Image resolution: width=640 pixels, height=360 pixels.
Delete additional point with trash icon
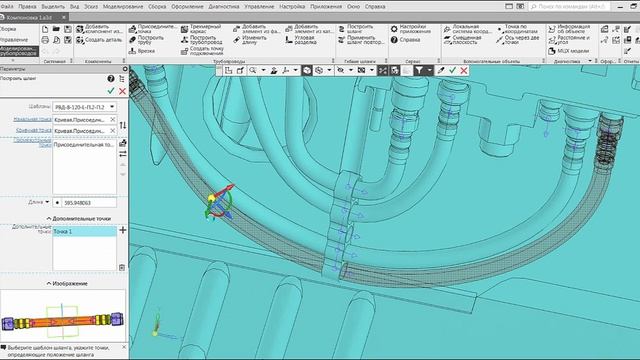(122, 267)
